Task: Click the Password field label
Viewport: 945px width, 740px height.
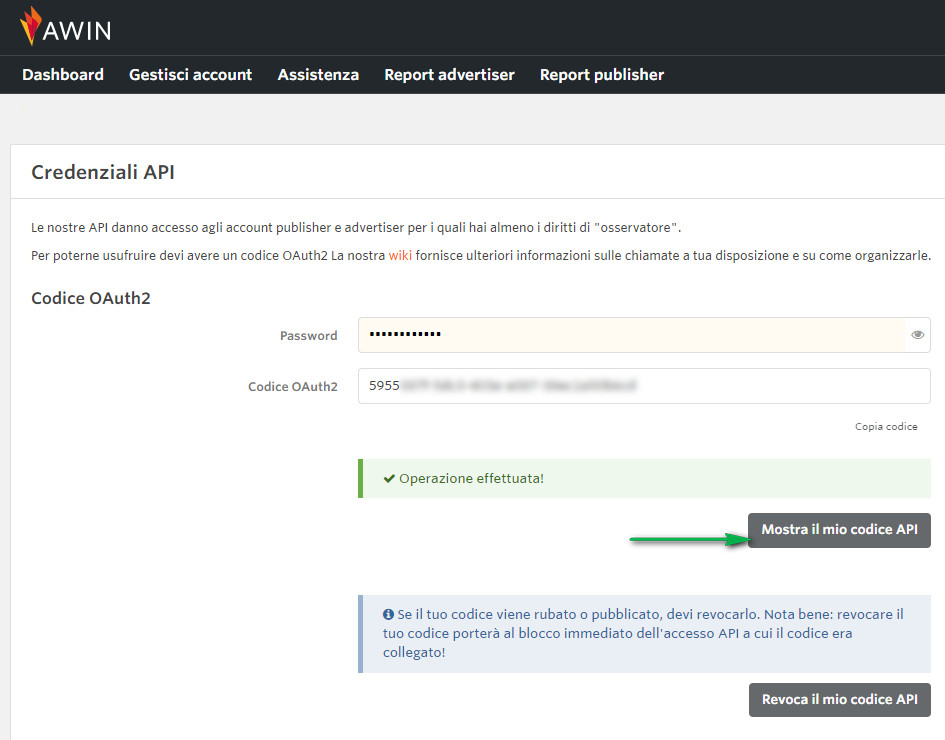Action: coord(308,336)
